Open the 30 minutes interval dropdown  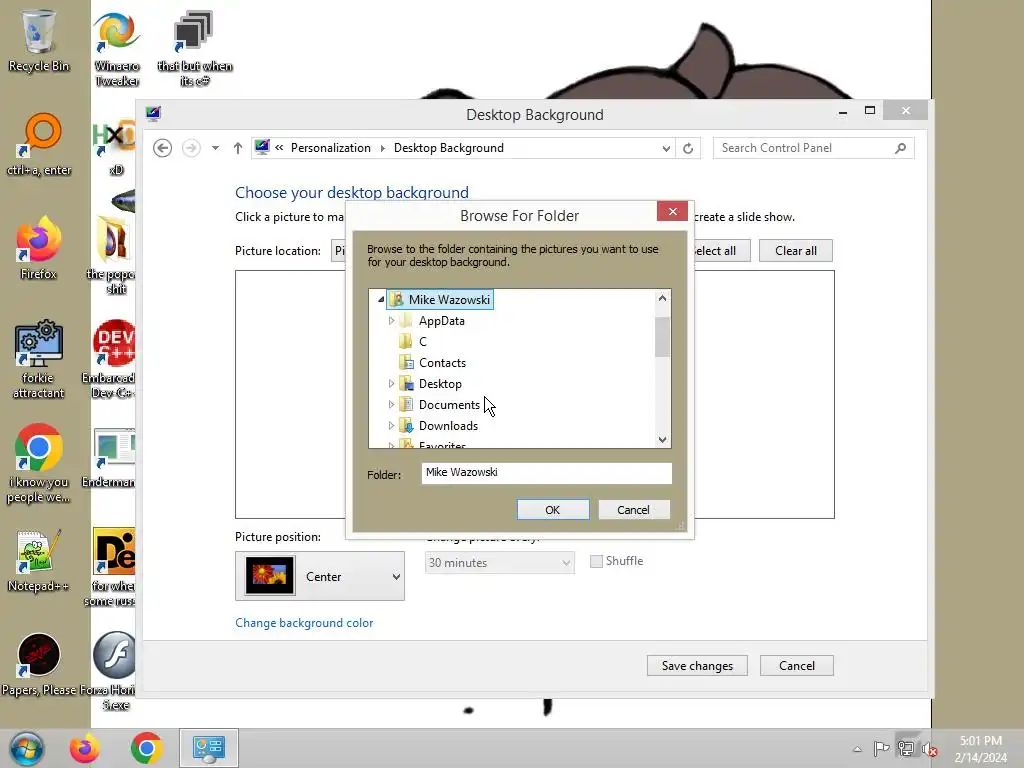pos(500,563)
